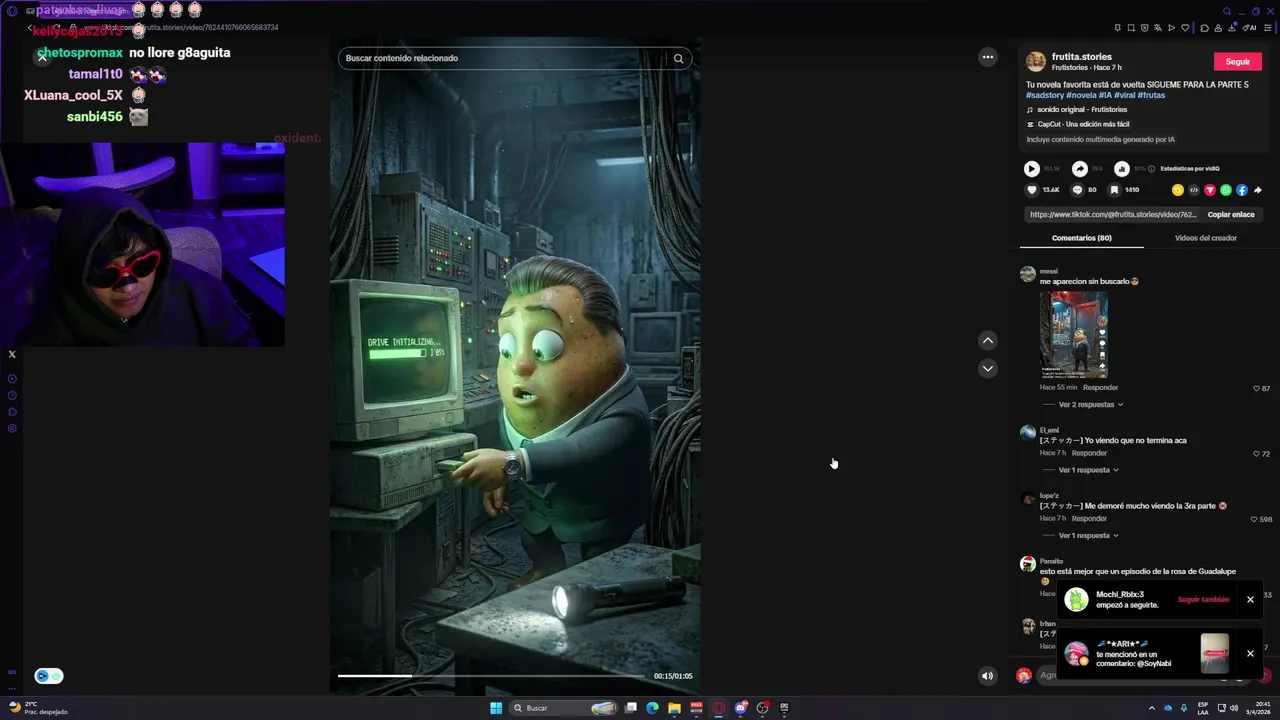1280x720 pixels.
Task: Click the like heart icon showing 13.6K
Action: 1032,190
